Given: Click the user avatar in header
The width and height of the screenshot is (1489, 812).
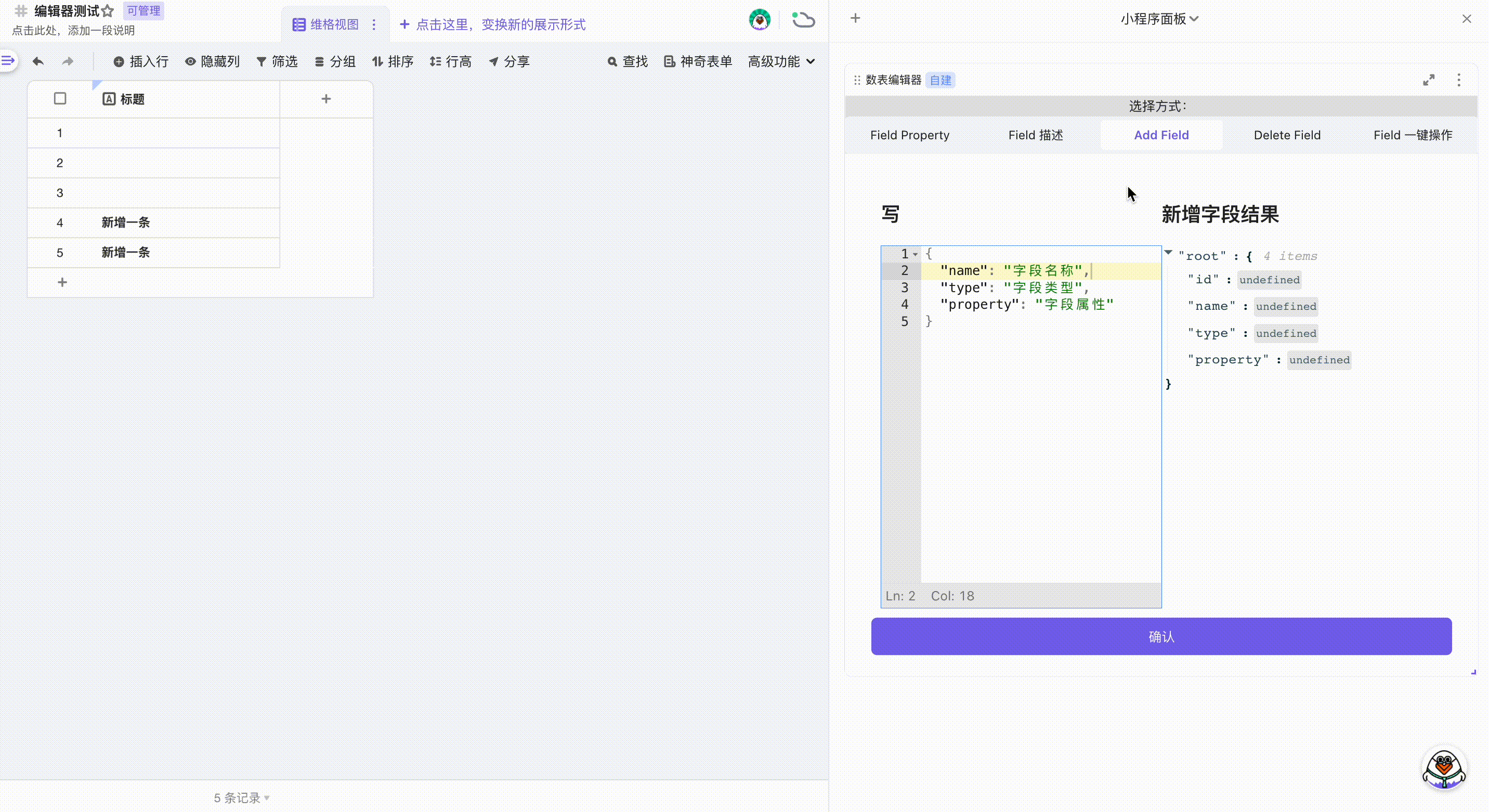Looking at the screenshot, I should click(x=760, y=20).
